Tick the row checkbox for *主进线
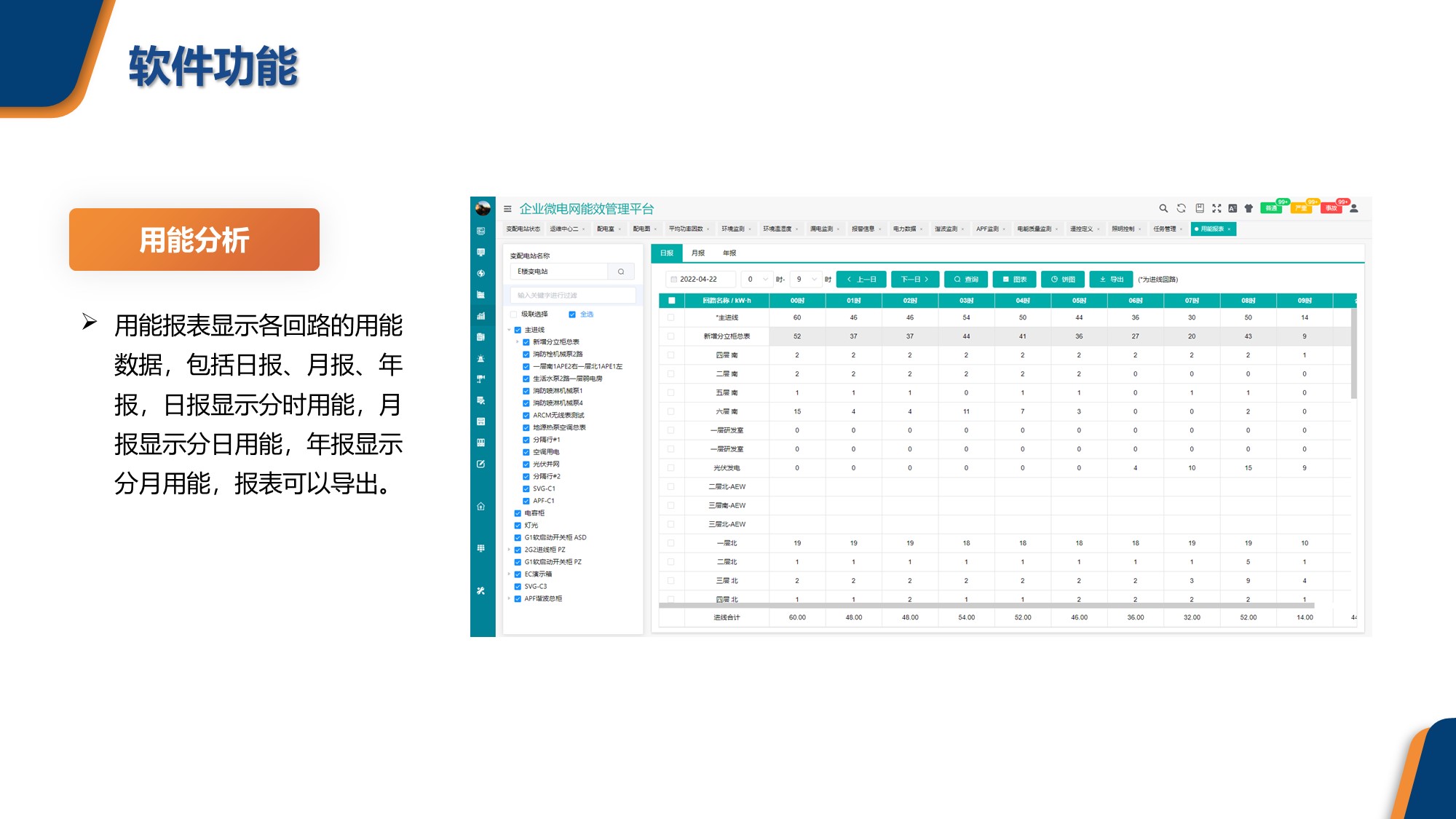This screenshot has height=819, width=1456. (x=671, y=317)
